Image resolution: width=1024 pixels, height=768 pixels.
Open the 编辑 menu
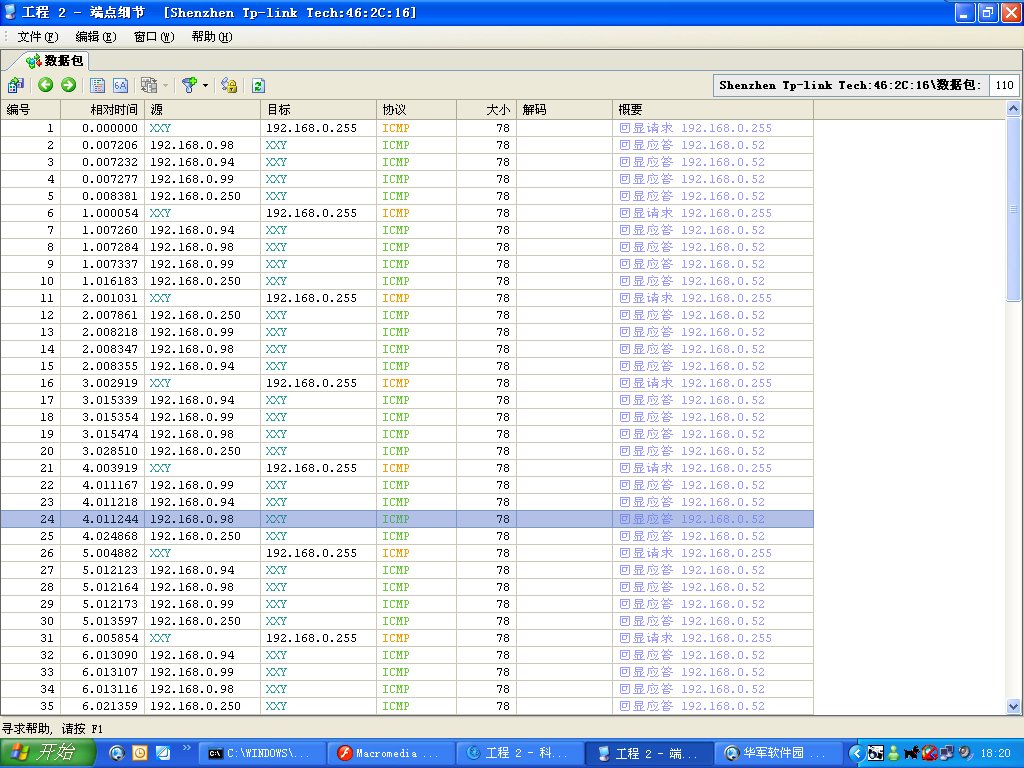coord(96,37)
